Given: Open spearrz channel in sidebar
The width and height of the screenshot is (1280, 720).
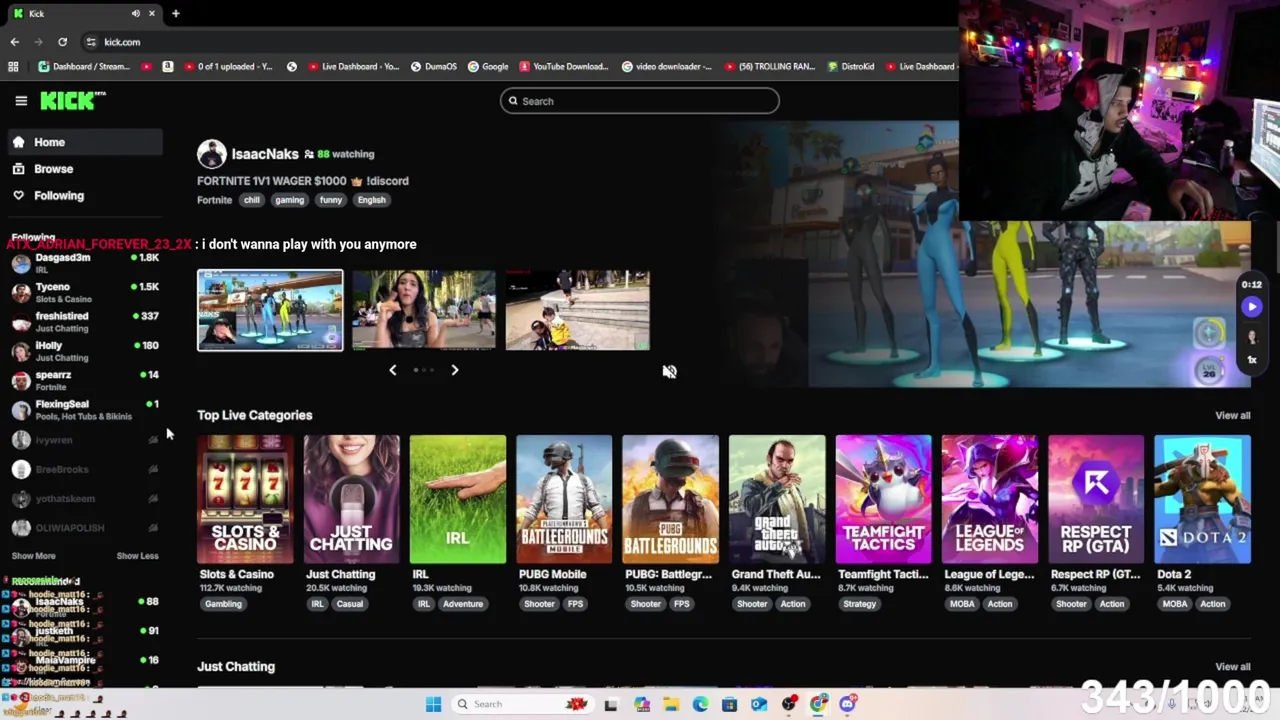Looking at the screenshot, I should click(x=85, y=380).
